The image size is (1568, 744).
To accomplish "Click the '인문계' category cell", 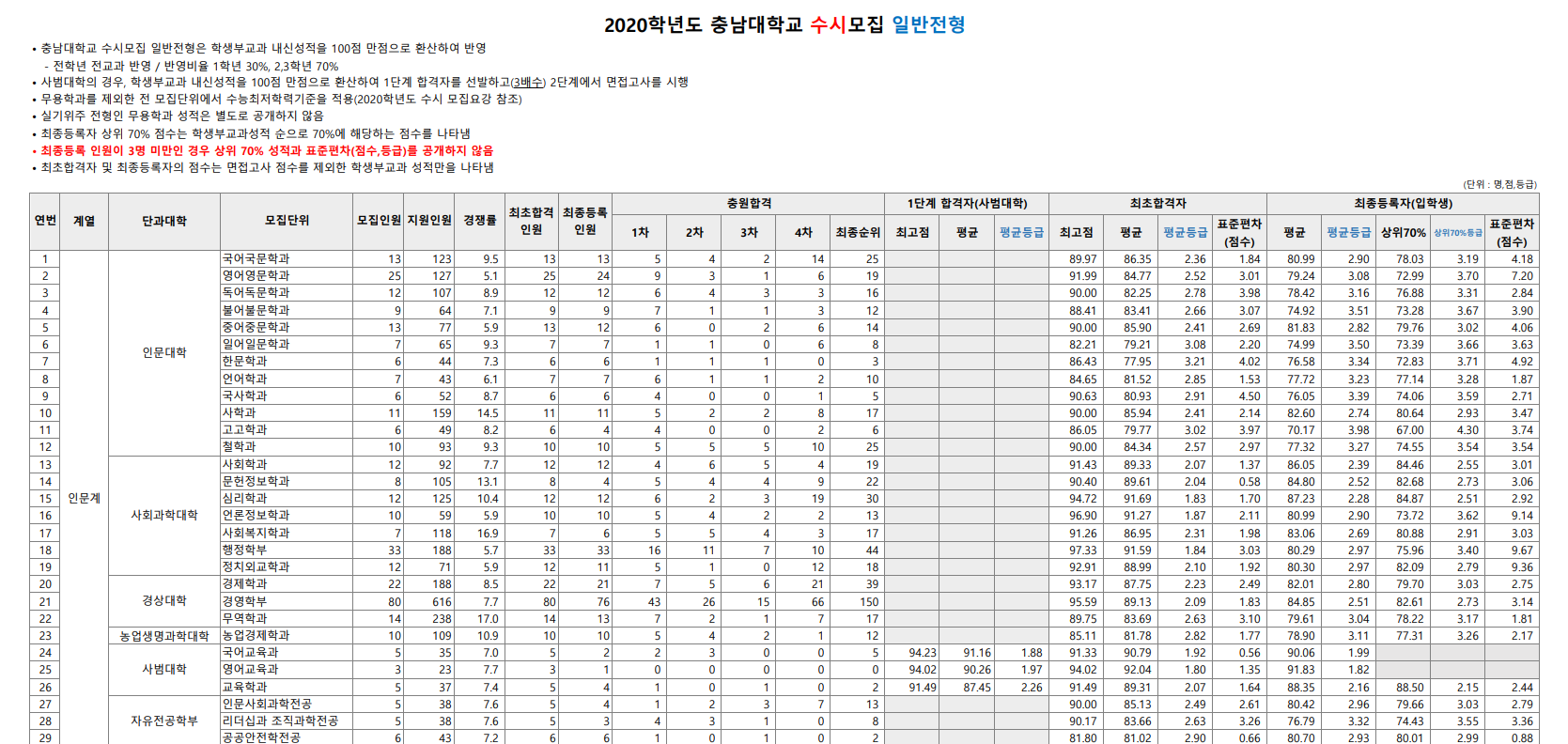I will click(85, 498).
